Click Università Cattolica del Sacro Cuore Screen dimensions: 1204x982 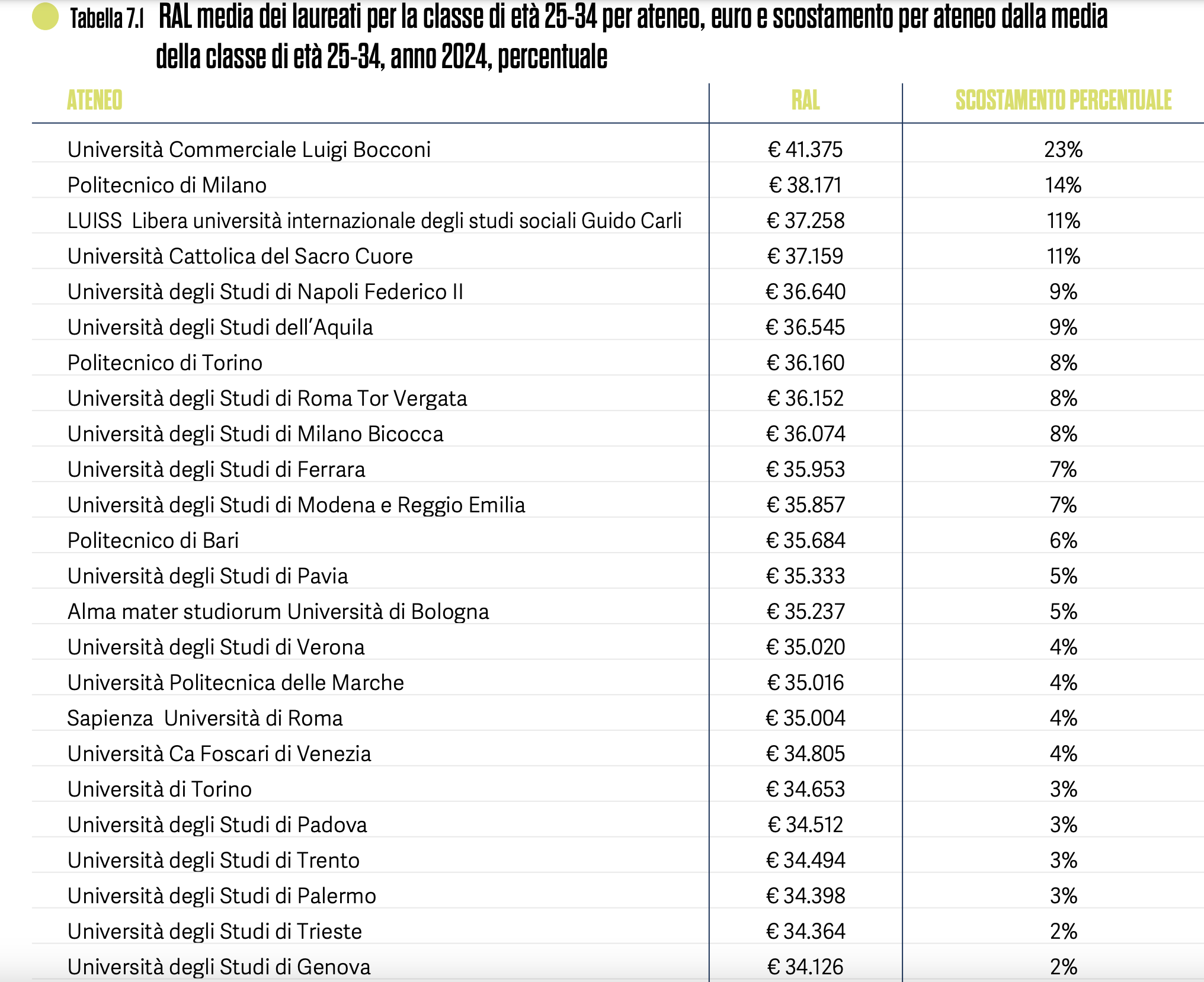pos(239,256)
